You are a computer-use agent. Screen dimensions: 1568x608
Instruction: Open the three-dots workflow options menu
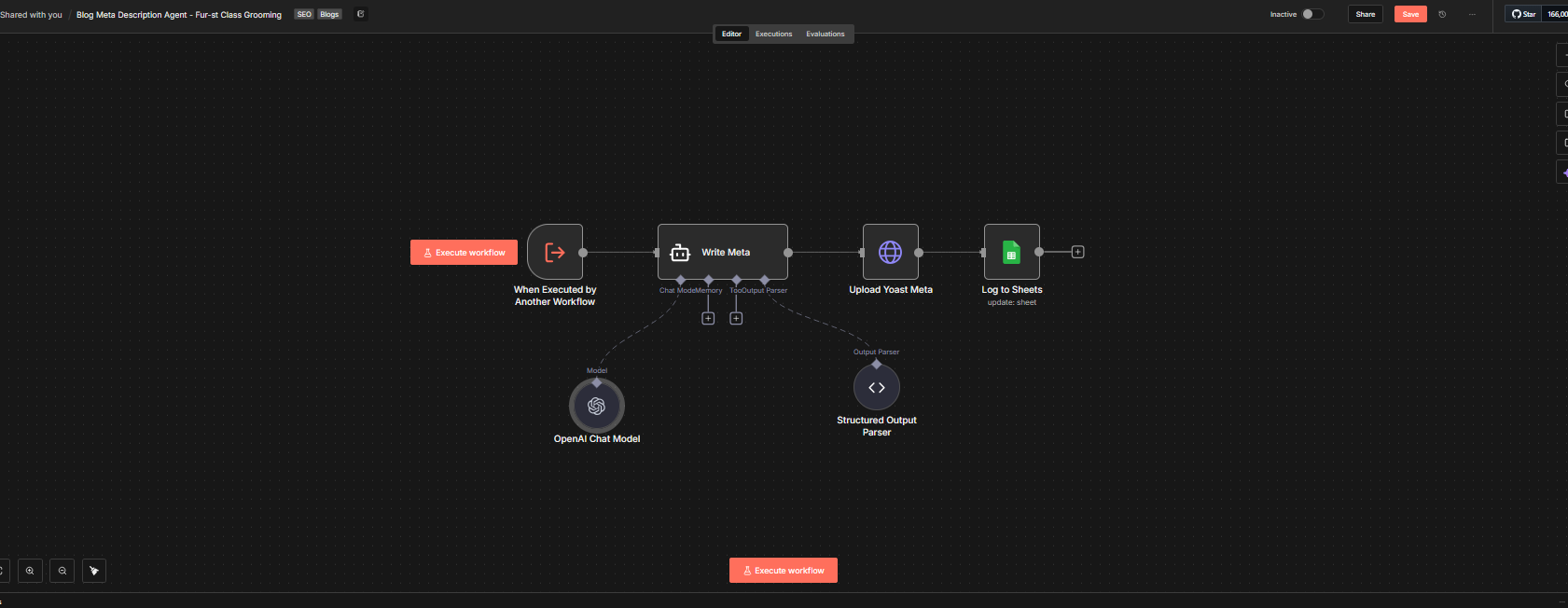coord(1472,14)
